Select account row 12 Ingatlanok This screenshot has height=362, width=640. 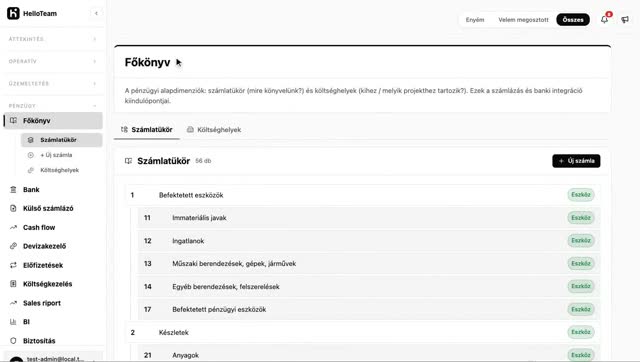click(x=369, y=241)
